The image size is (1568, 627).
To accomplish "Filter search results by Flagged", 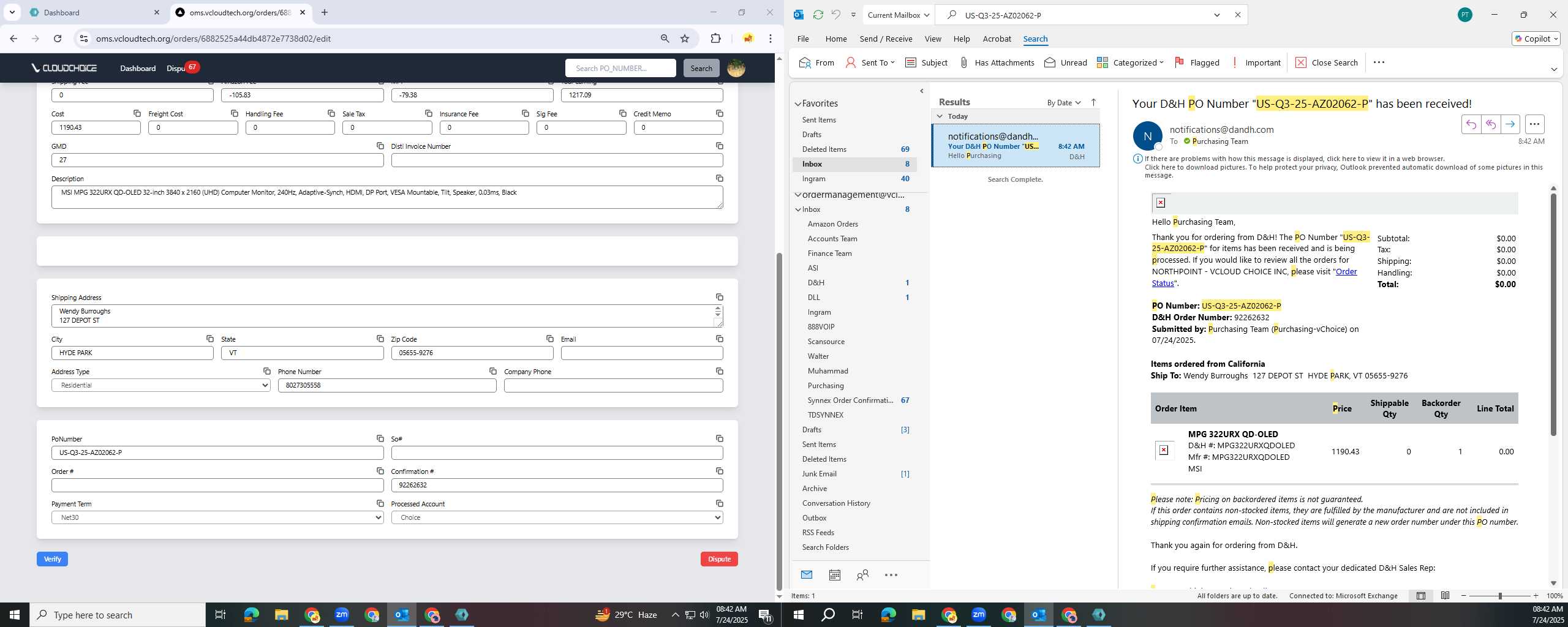I will 1197,62.
